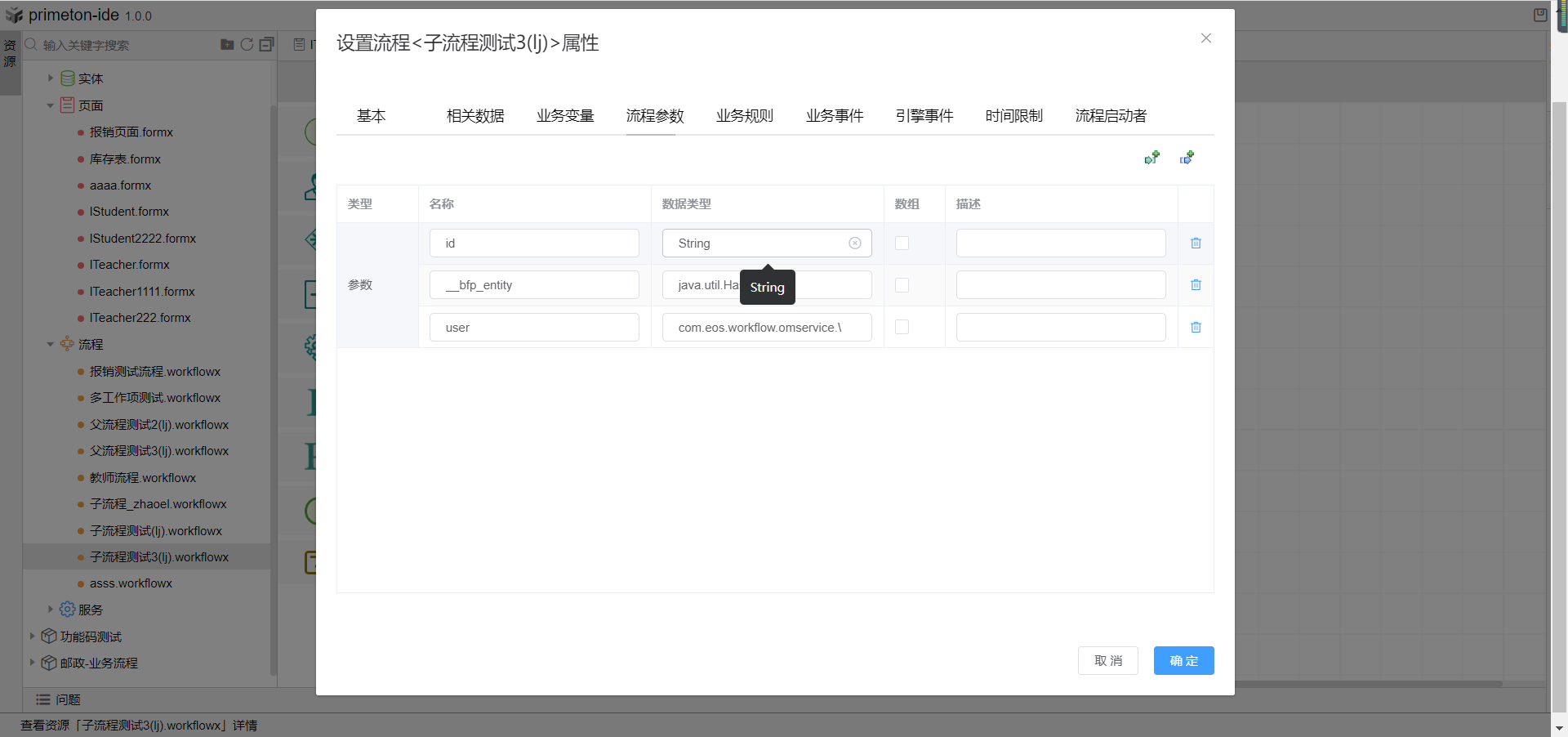Screen dimensions: 1568x737
Task: Open the String data type dropdown
Action: 755,243
